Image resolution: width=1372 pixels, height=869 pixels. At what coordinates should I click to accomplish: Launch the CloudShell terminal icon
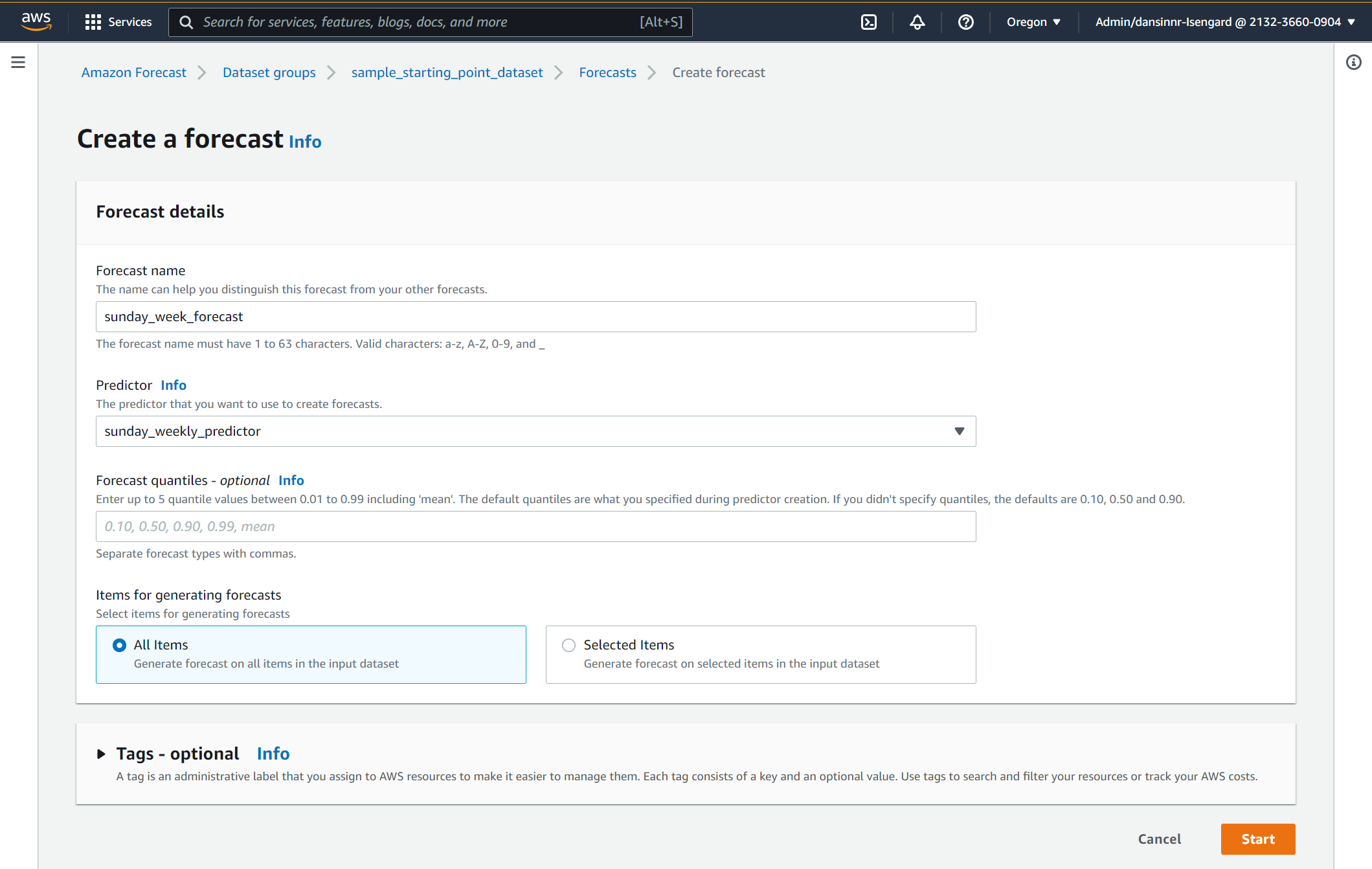click(x=869, y=22)
